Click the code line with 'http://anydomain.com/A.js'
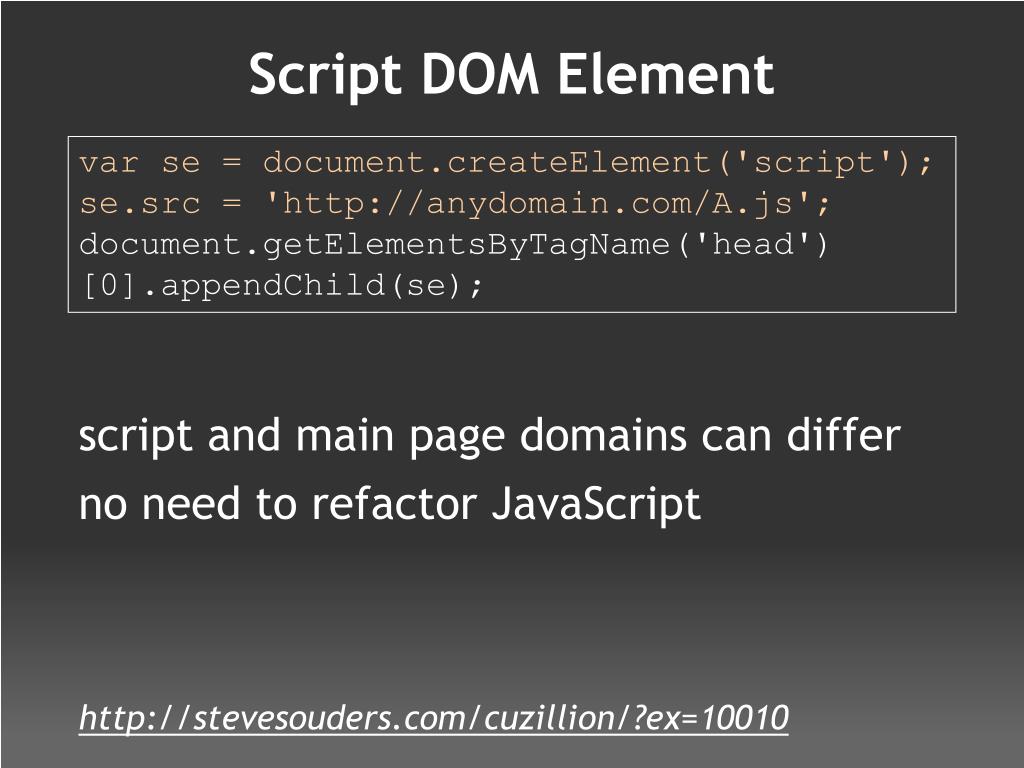The image size is (1024, 768). click(x=455, y=203)
